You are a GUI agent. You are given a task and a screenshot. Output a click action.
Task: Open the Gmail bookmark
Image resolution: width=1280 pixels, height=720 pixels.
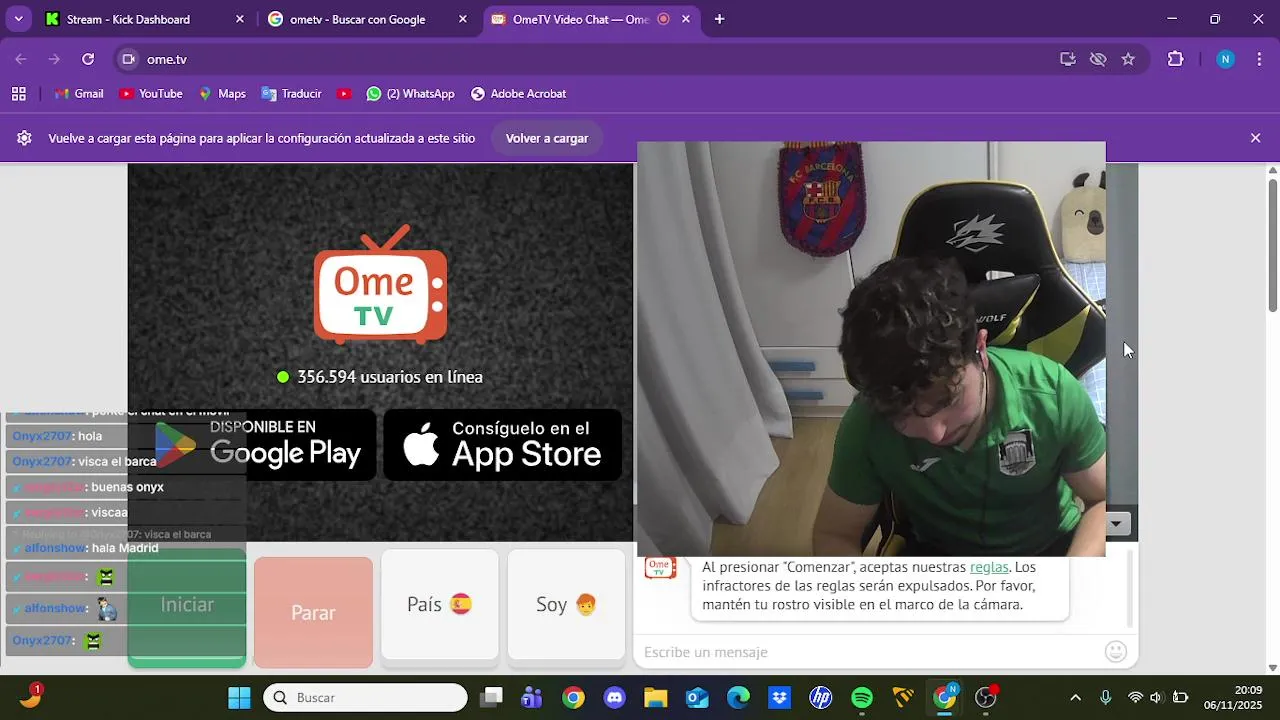(79, 94)
